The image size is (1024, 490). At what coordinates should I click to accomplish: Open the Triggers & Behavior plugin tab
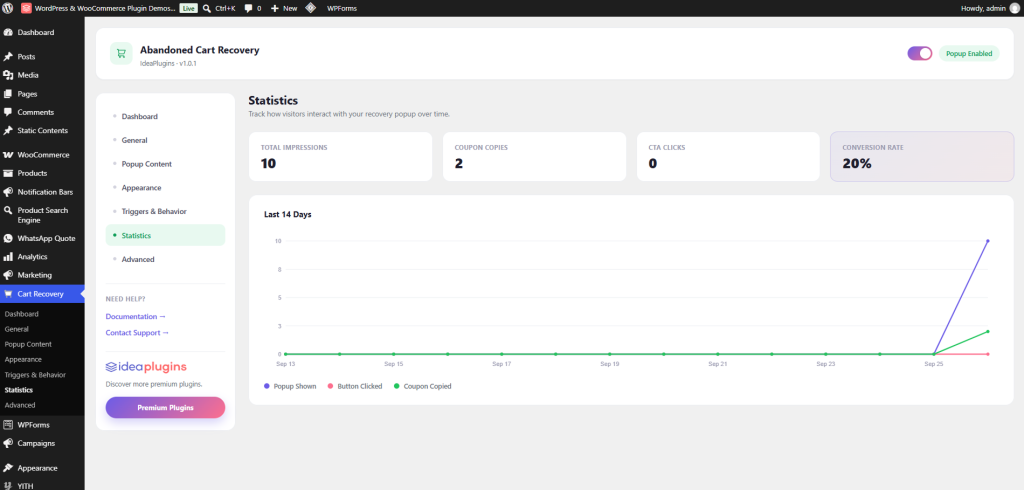coord(165,212)
